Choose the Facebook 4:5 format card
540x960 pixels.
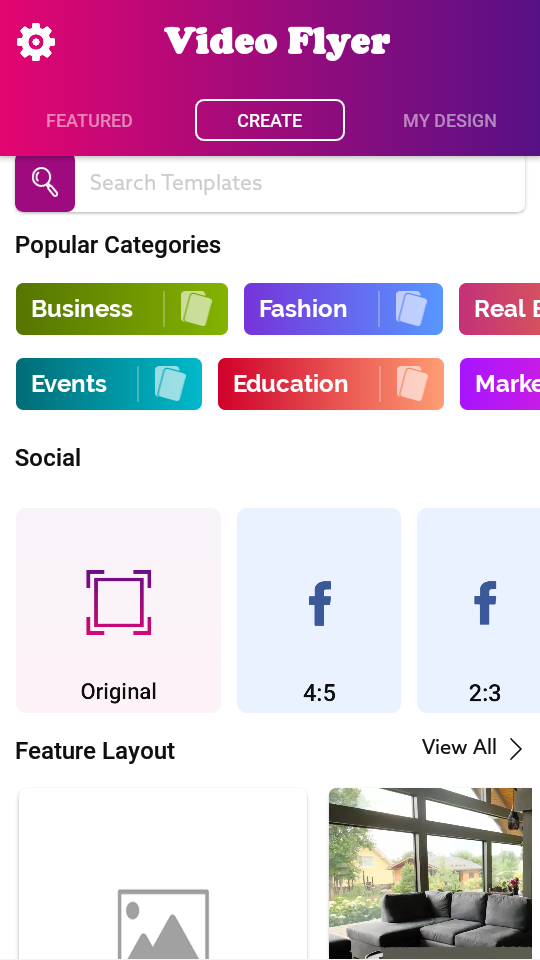319,610
